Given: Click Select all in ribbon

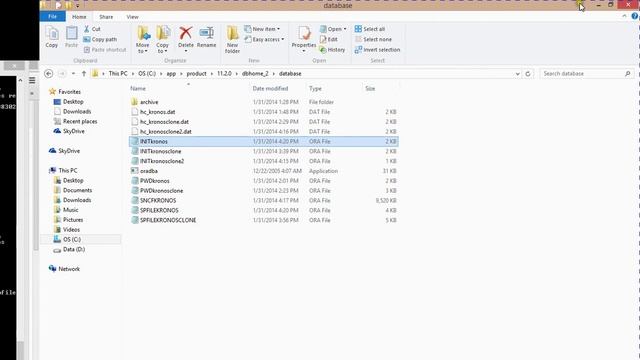Looking at the screenshot, I should pyautogui.click(x=370, y=29).
